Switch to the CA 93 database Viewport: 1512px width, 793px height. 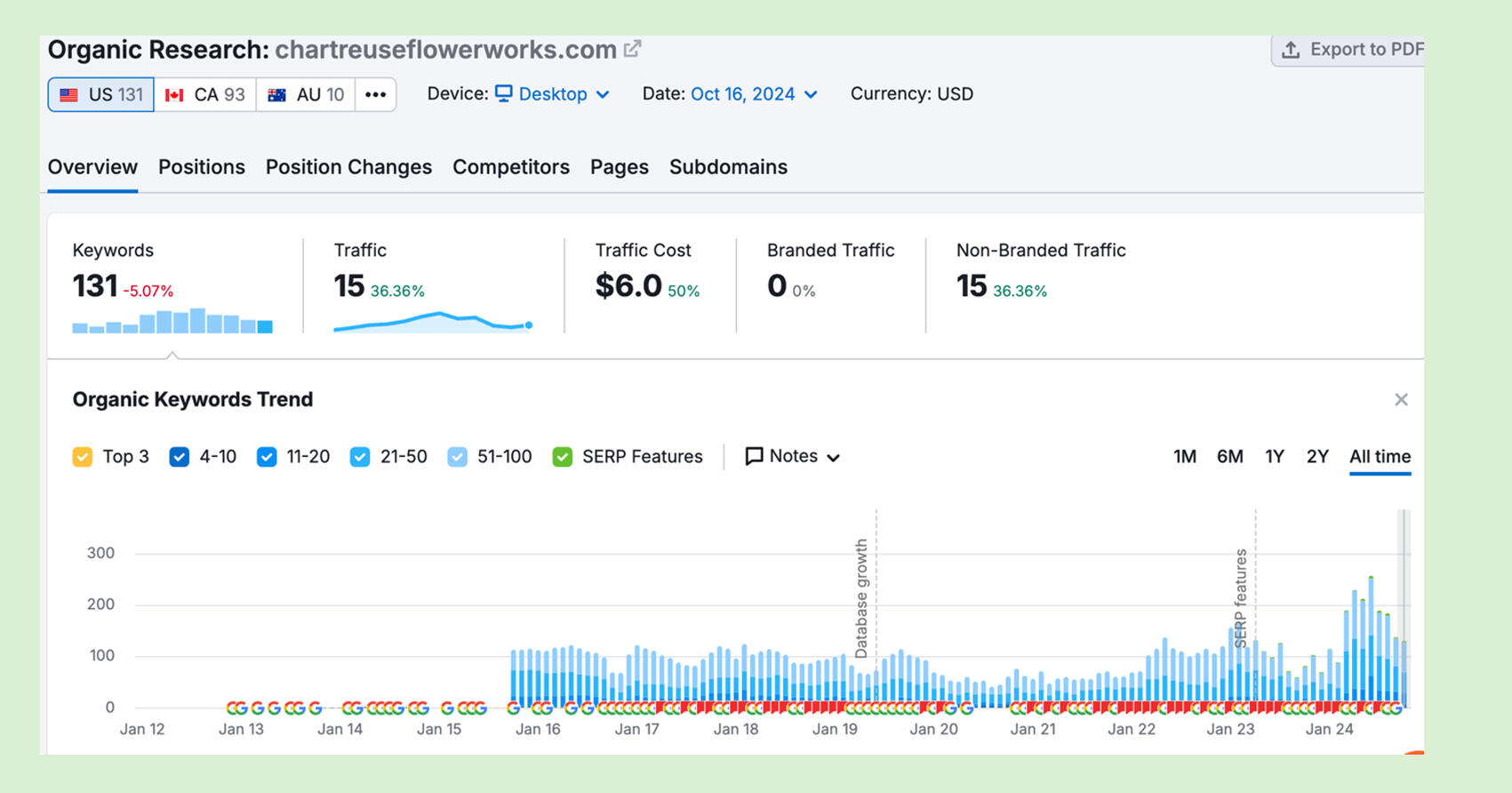205,94
